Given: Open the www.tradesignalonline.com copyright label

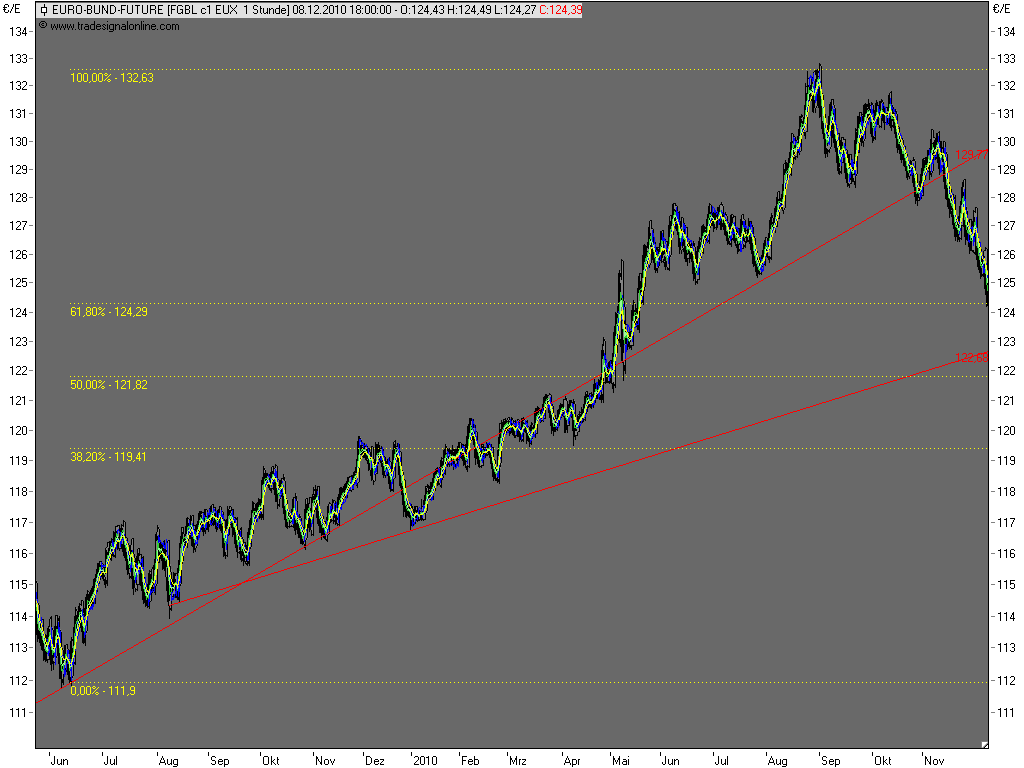Looking at the screenshot, I should click(x=109, y=26).
